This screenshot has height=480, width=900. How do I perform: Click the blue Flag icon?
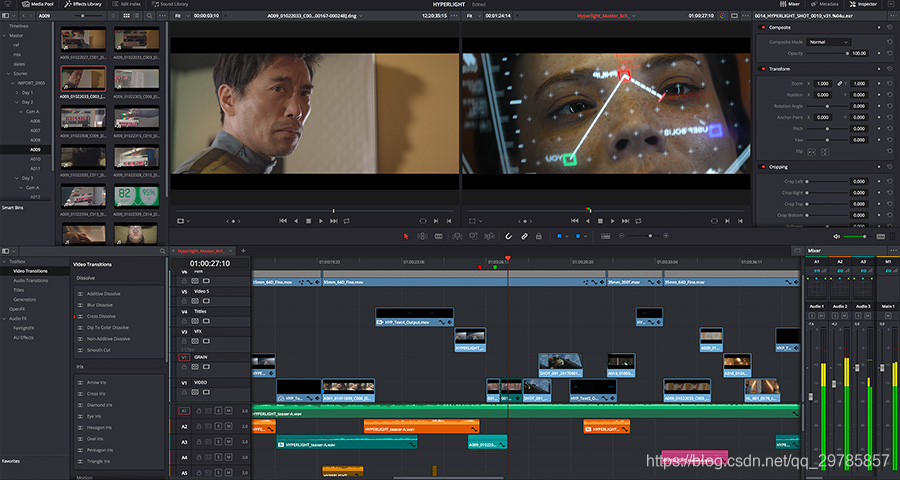point(559,236)
